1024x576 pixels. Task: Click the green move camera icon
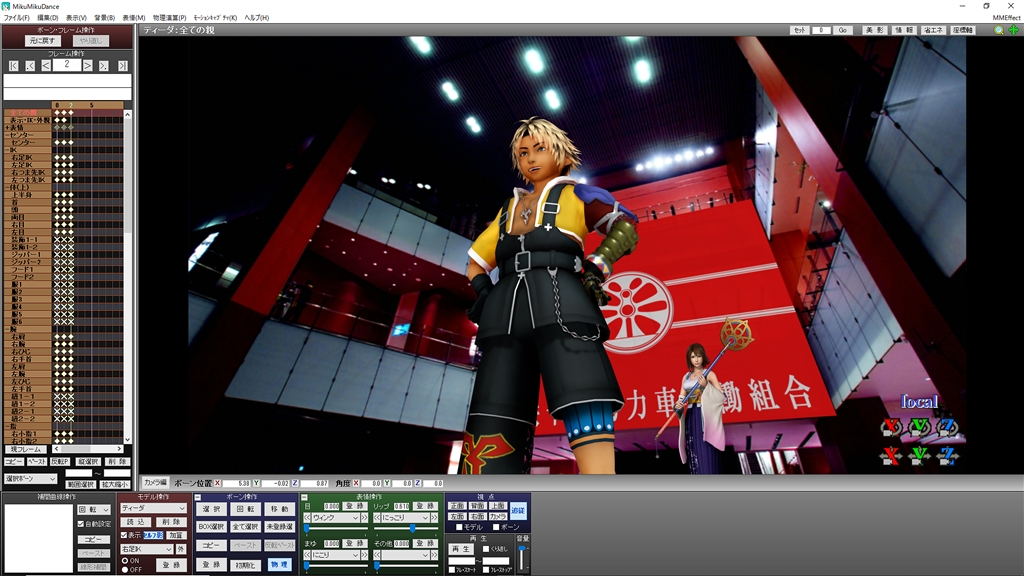pos(1014,30)
